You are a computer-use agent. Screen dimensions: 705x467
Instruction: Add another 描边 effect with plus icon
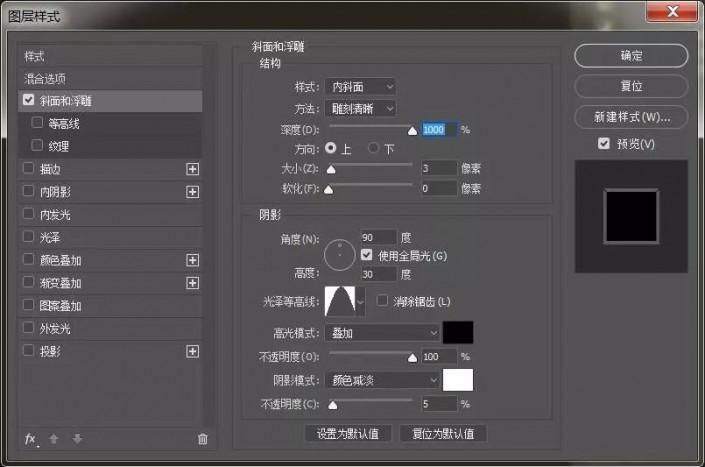[x=192, y=169]
